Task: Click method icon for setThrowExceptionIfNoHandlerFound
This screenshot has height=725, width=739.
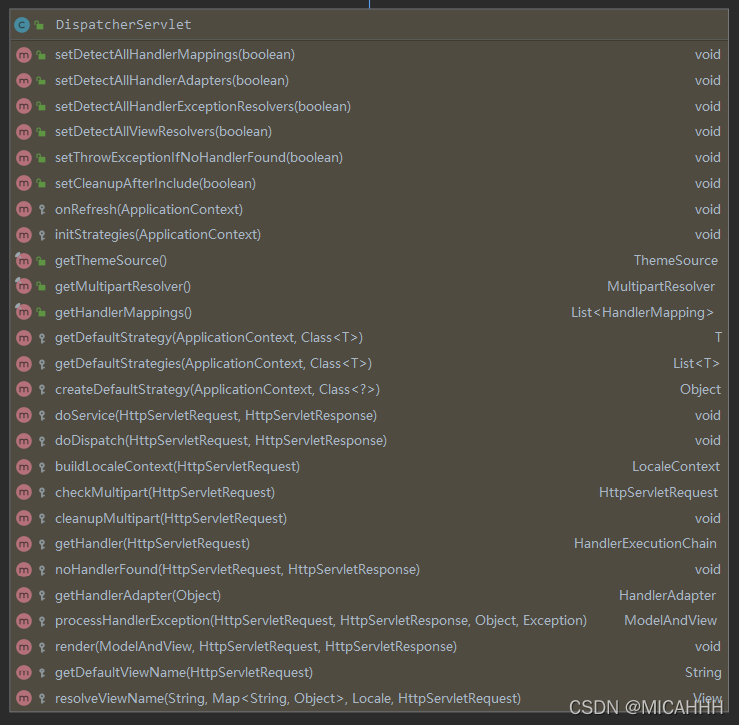Action: [24, 158]
